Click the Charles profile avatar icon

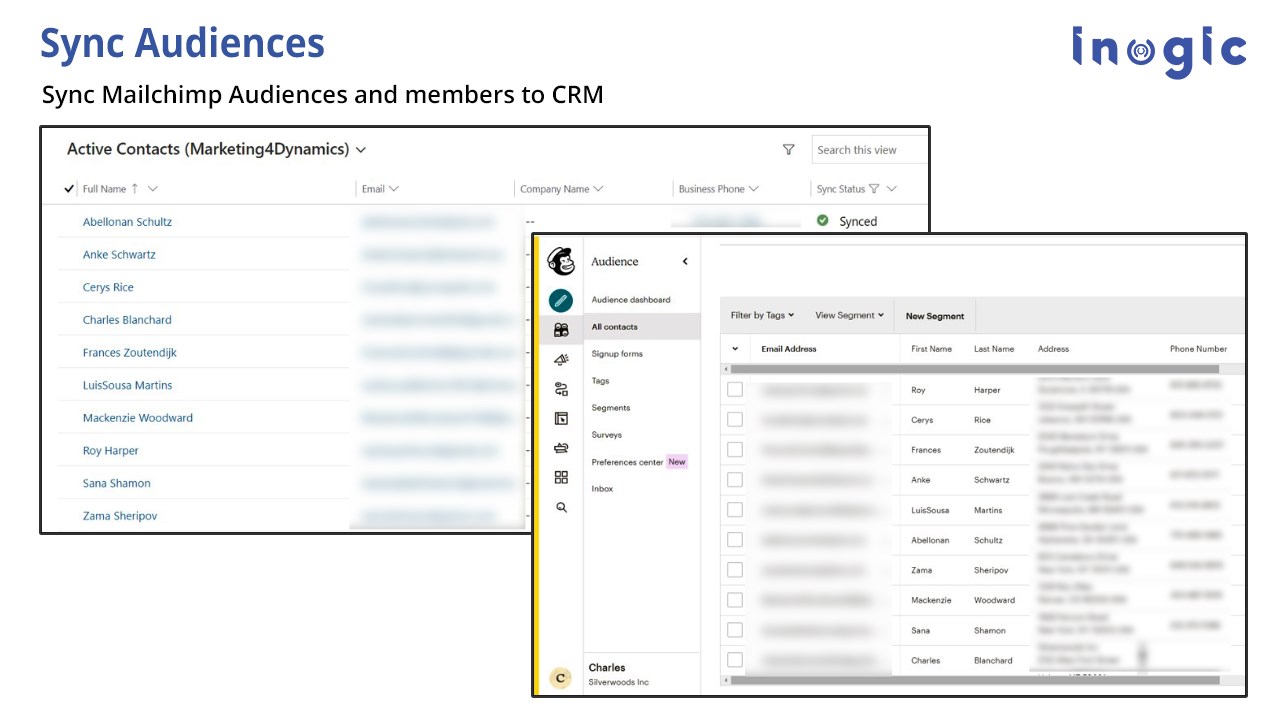point(561,678)
